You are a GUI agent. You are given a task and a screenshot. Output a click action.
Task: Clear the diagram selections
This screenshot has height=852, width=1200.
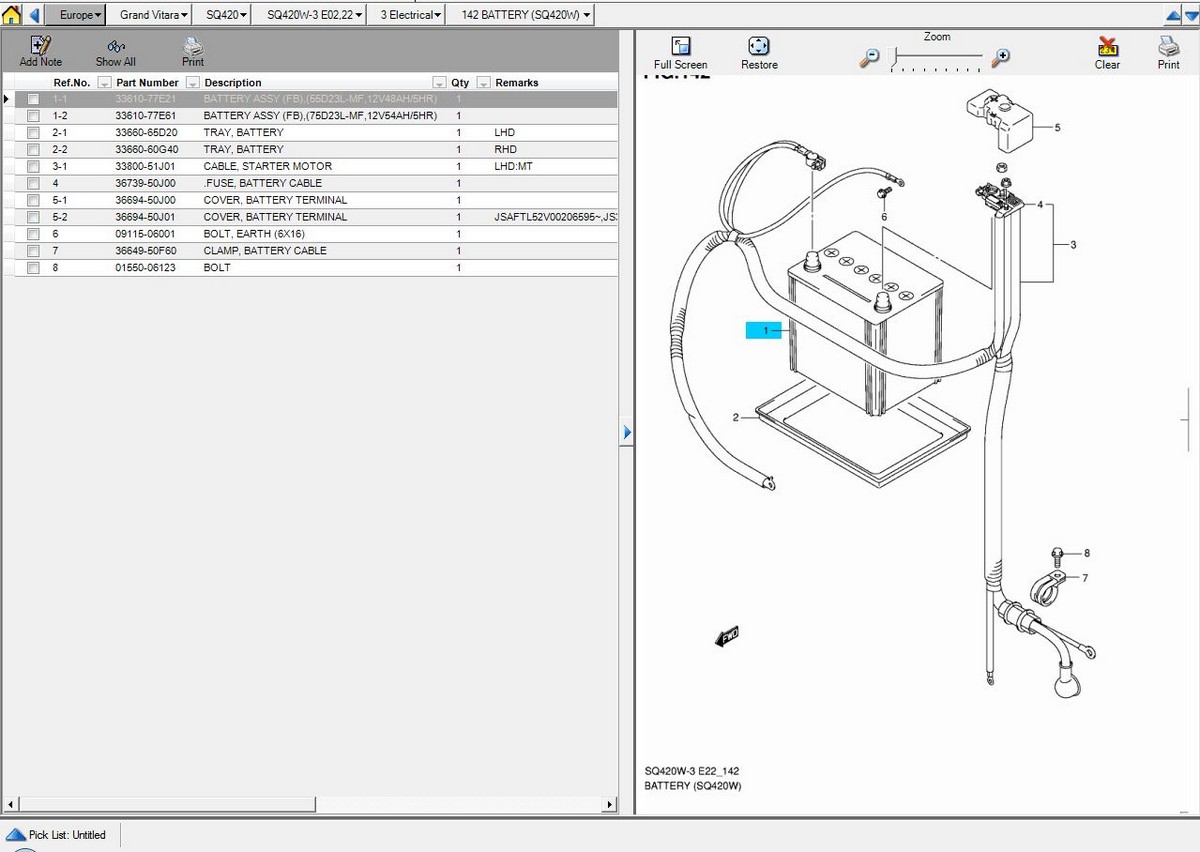pos(1107,53)
